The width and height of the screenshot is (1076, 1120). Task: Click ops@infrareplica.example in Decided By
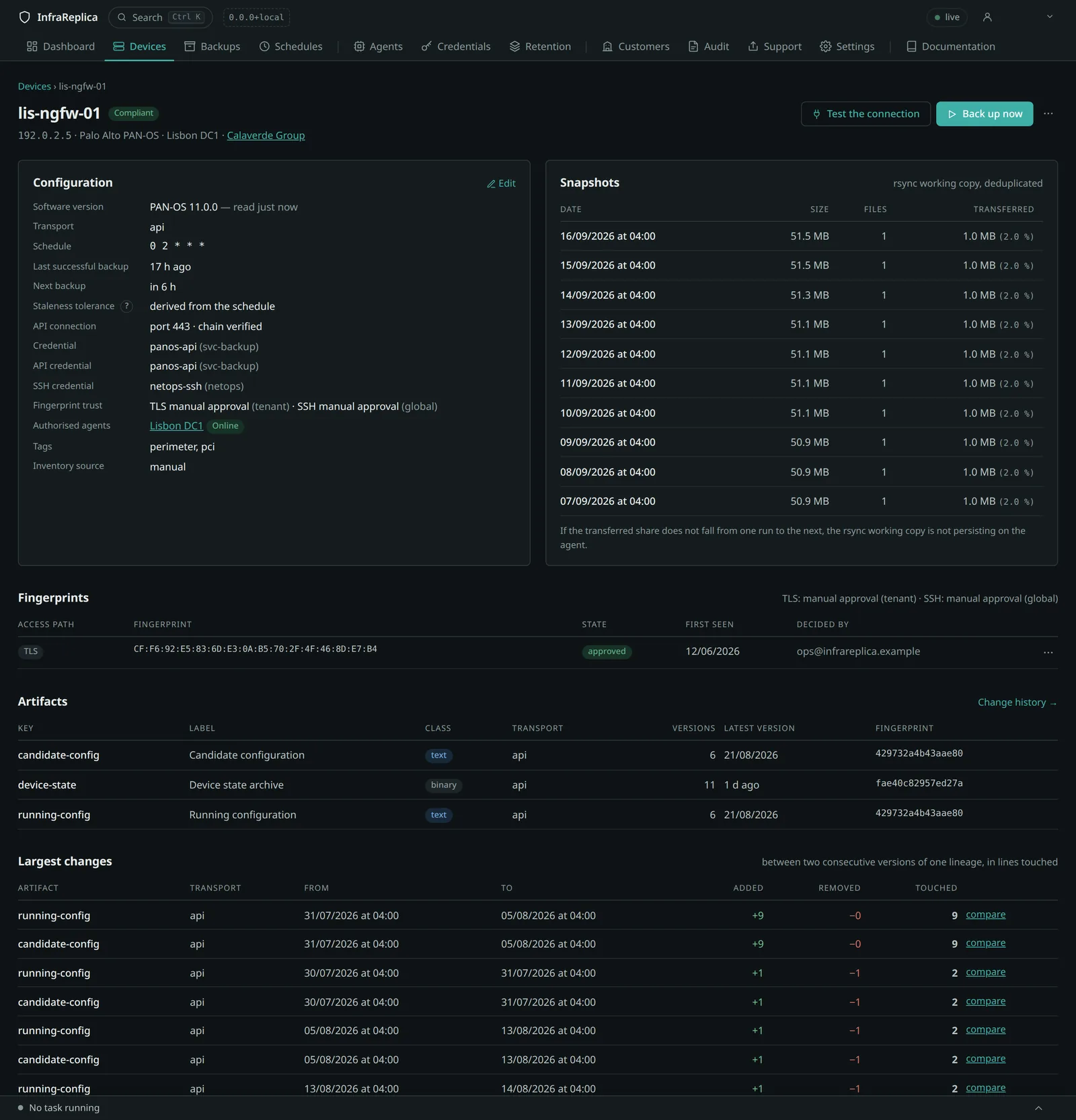(x=858, y=651)
